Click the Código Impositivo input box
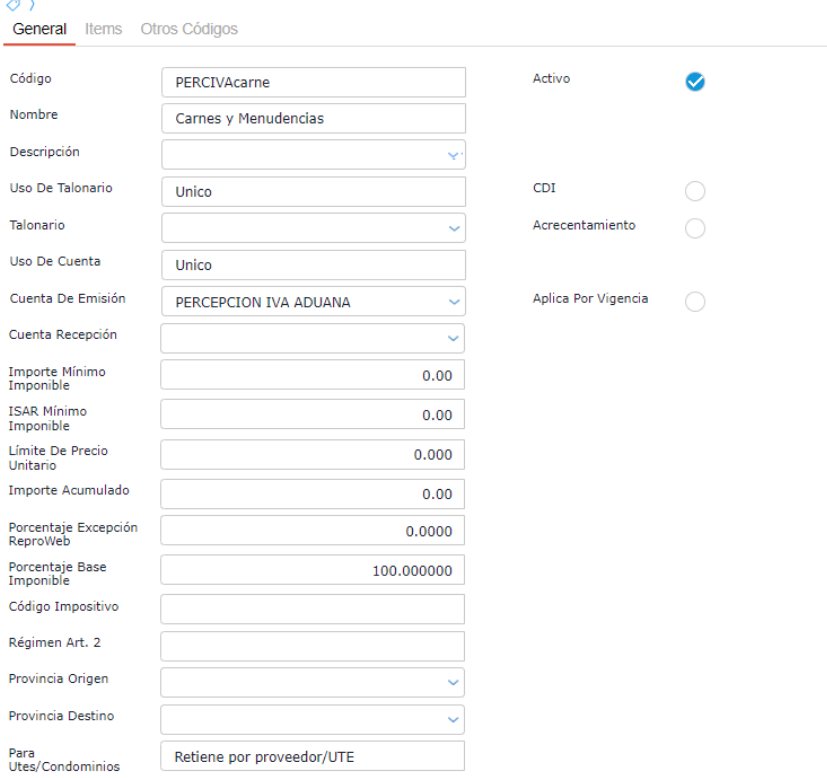Screen dimensions: 827x778 [x=313, y=609]
